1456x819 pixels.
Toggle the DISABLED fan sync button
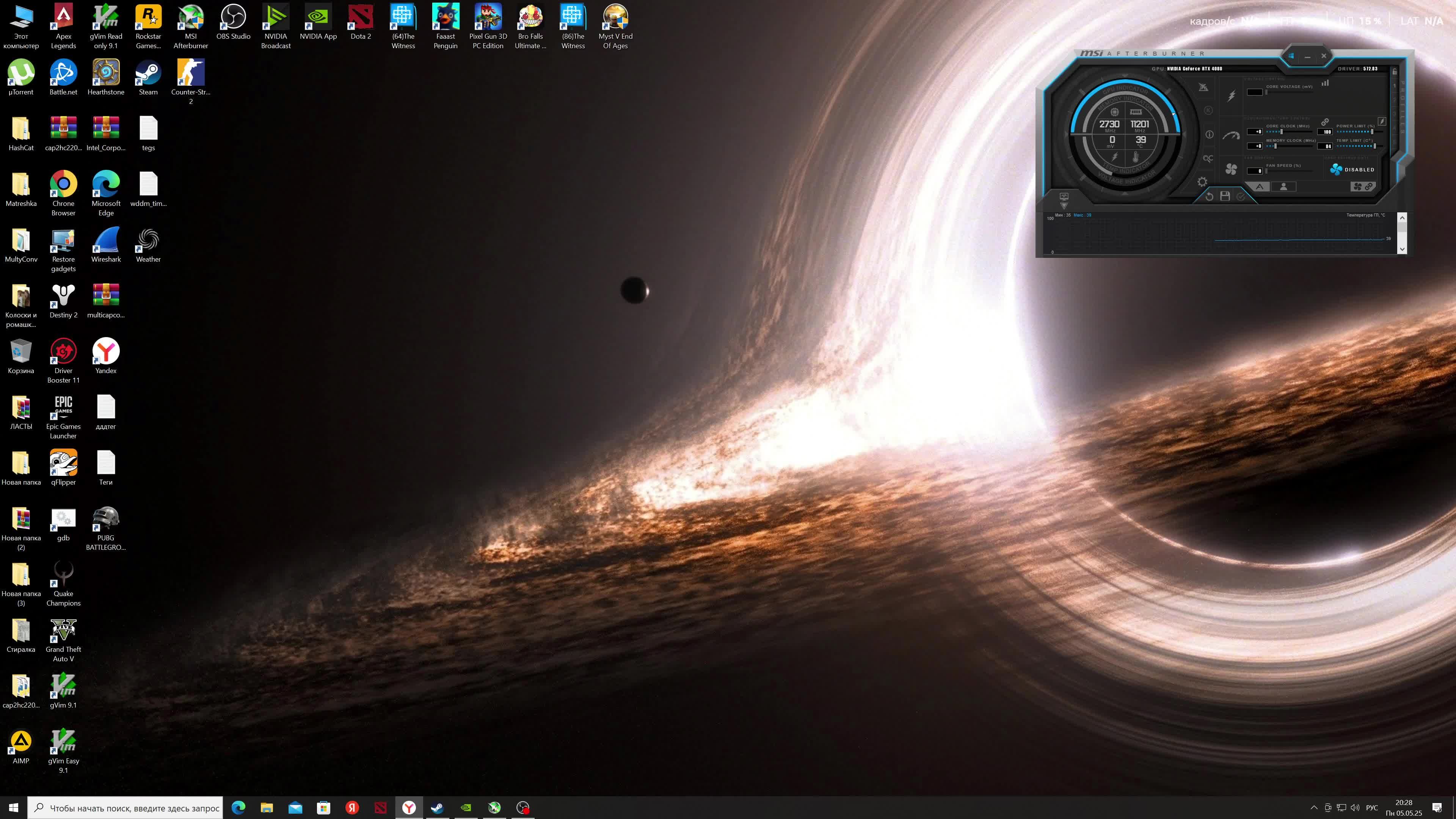click(1352, 169)
